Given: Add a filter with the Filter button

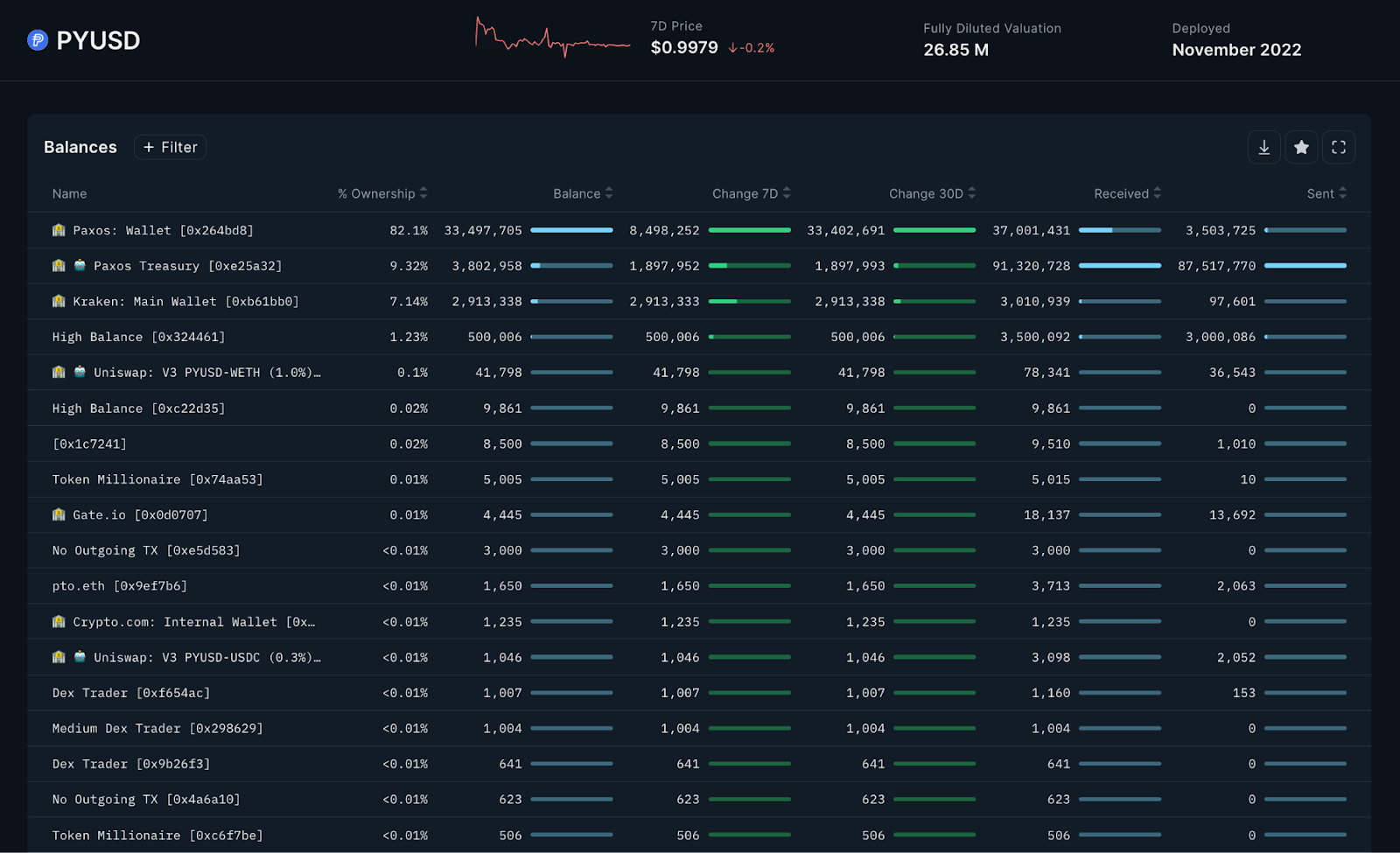Looking at the screenshot, I should 171,148.
